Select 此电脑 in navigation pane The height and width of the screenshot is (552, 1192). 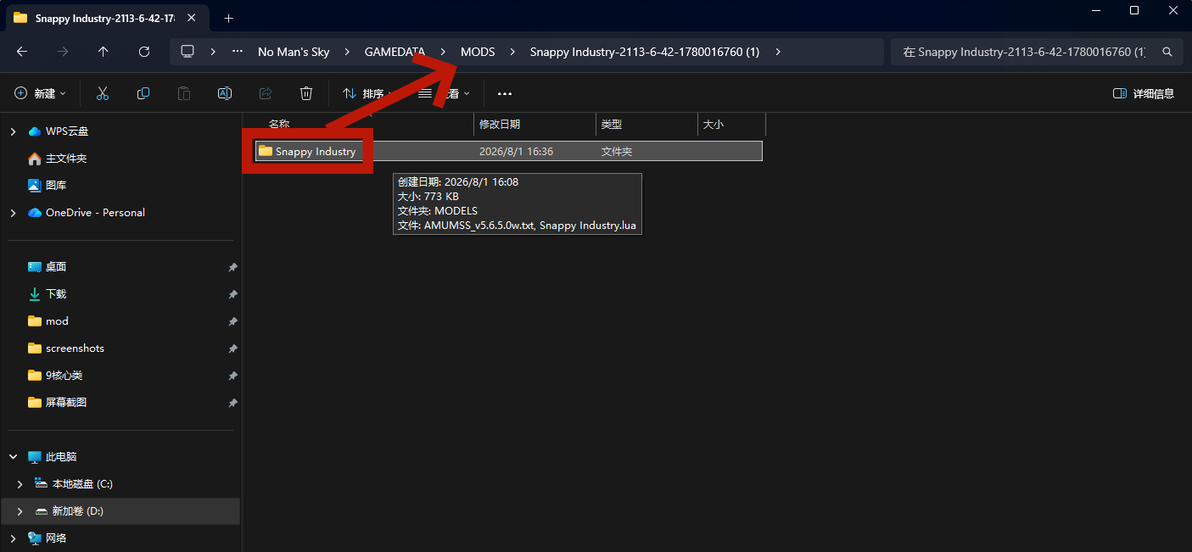click(x=52, y=457)
